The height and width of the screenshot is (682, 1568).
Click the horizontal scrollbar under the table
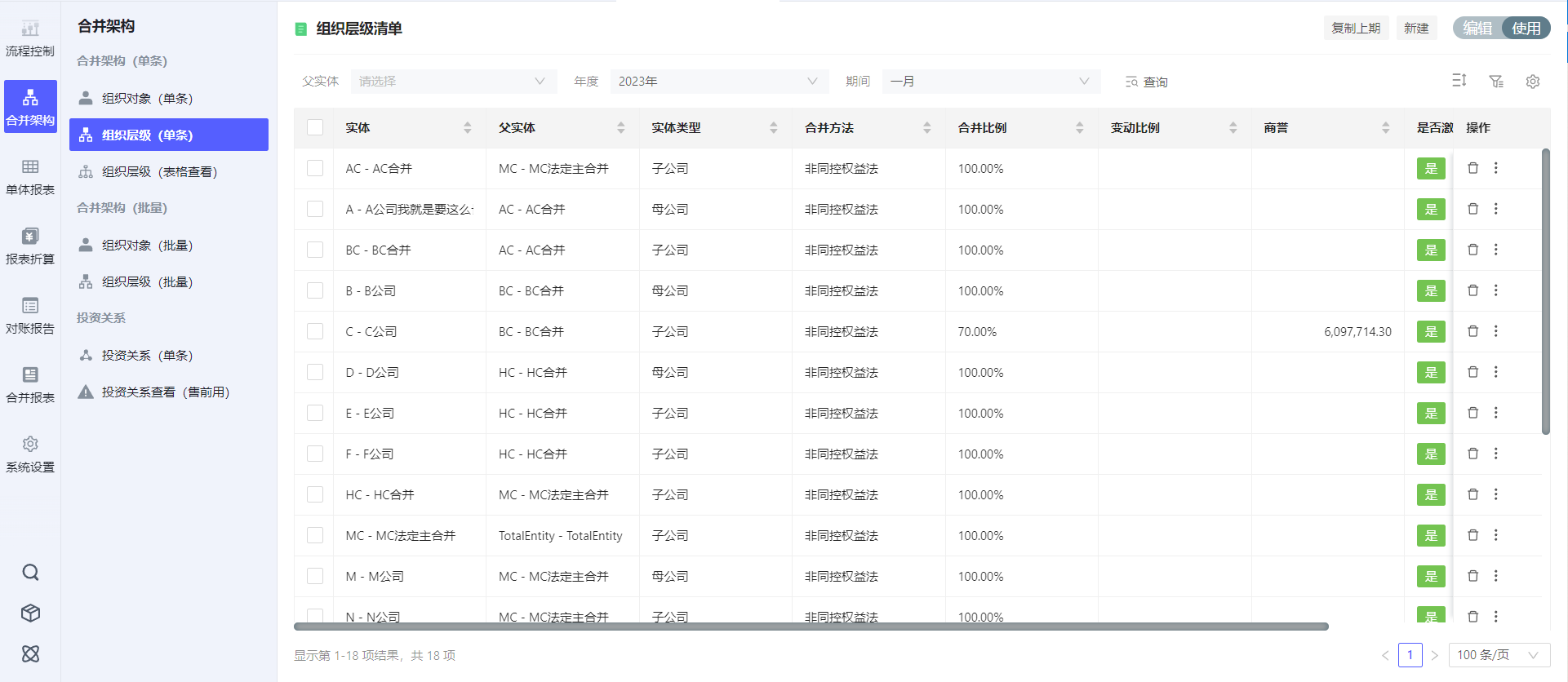(x=811, y=627)
